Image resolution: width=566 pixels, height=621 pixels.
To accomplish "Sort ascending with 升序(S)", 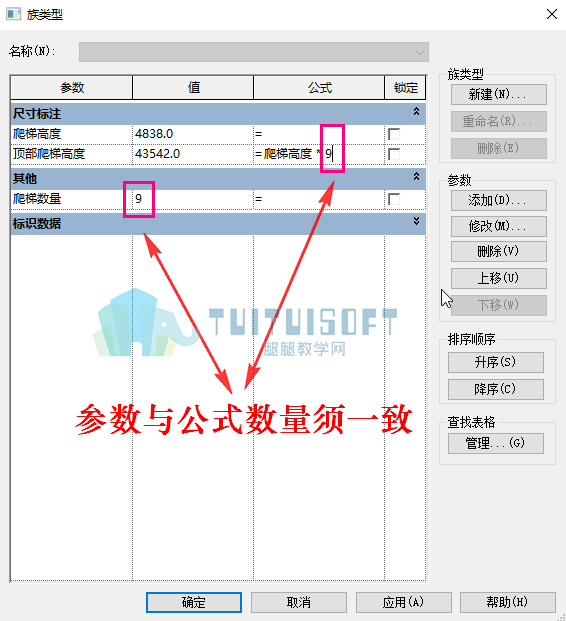I will [496, 362].
